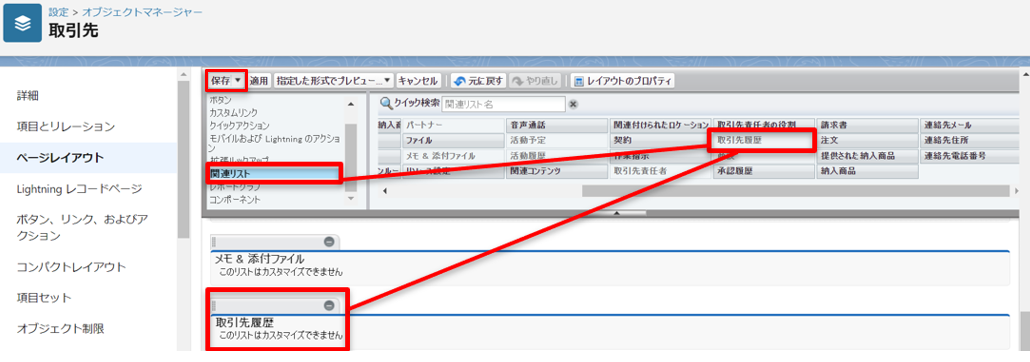This screenshot has height=362, width=1030.
Task: Click the 活動予定 palette item
Action: pos(556,140)
